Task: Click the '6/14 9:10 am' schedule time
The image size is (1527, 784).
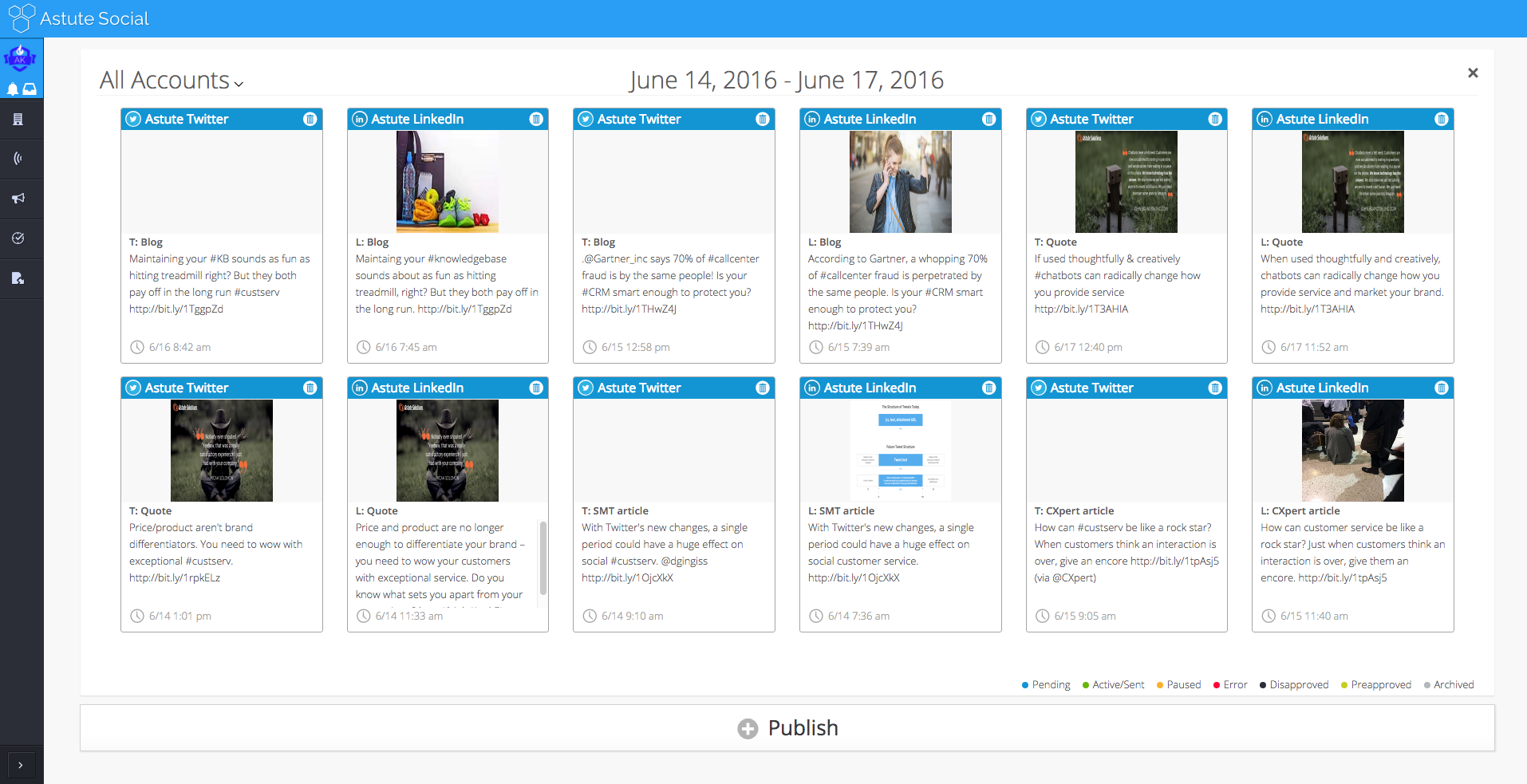Action: pos(633,616)
